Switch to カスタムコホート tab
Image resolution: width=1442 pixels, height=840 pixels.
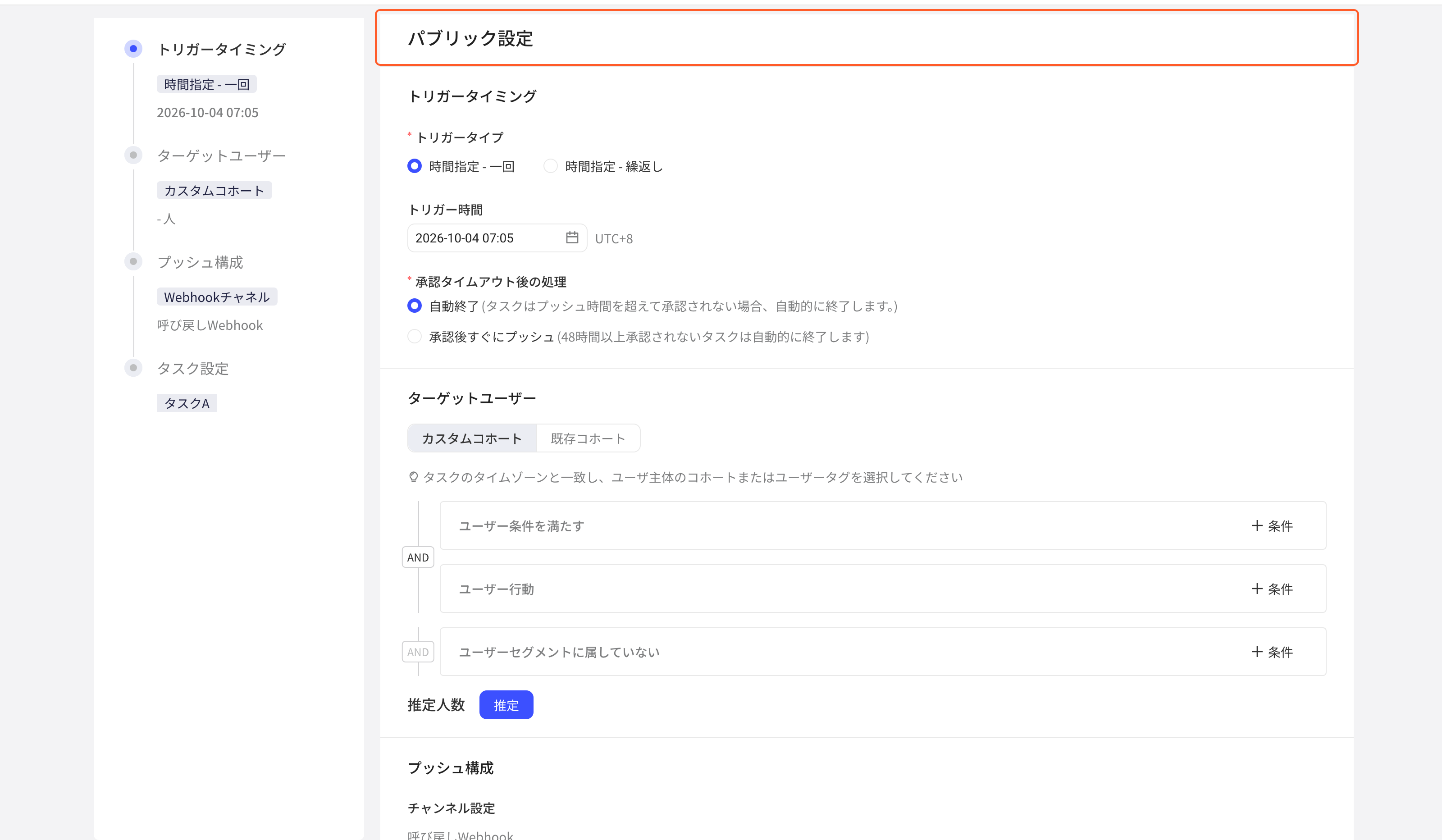(x=472, y=438)
